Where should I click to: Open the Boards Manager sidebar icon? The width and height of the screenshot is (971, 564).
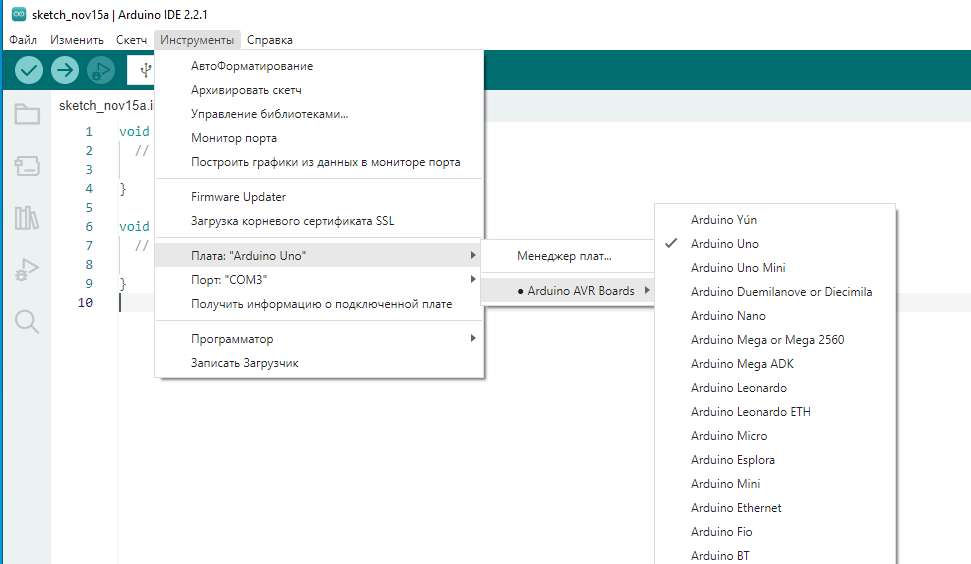coord(27,165)
